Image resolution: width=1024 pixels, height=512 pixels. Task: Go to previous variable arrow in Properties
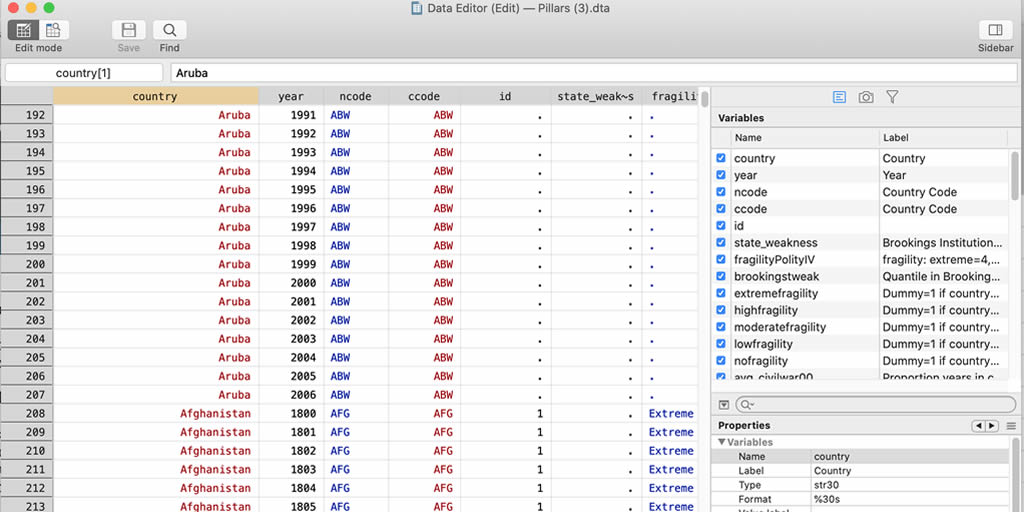point(978,426)
